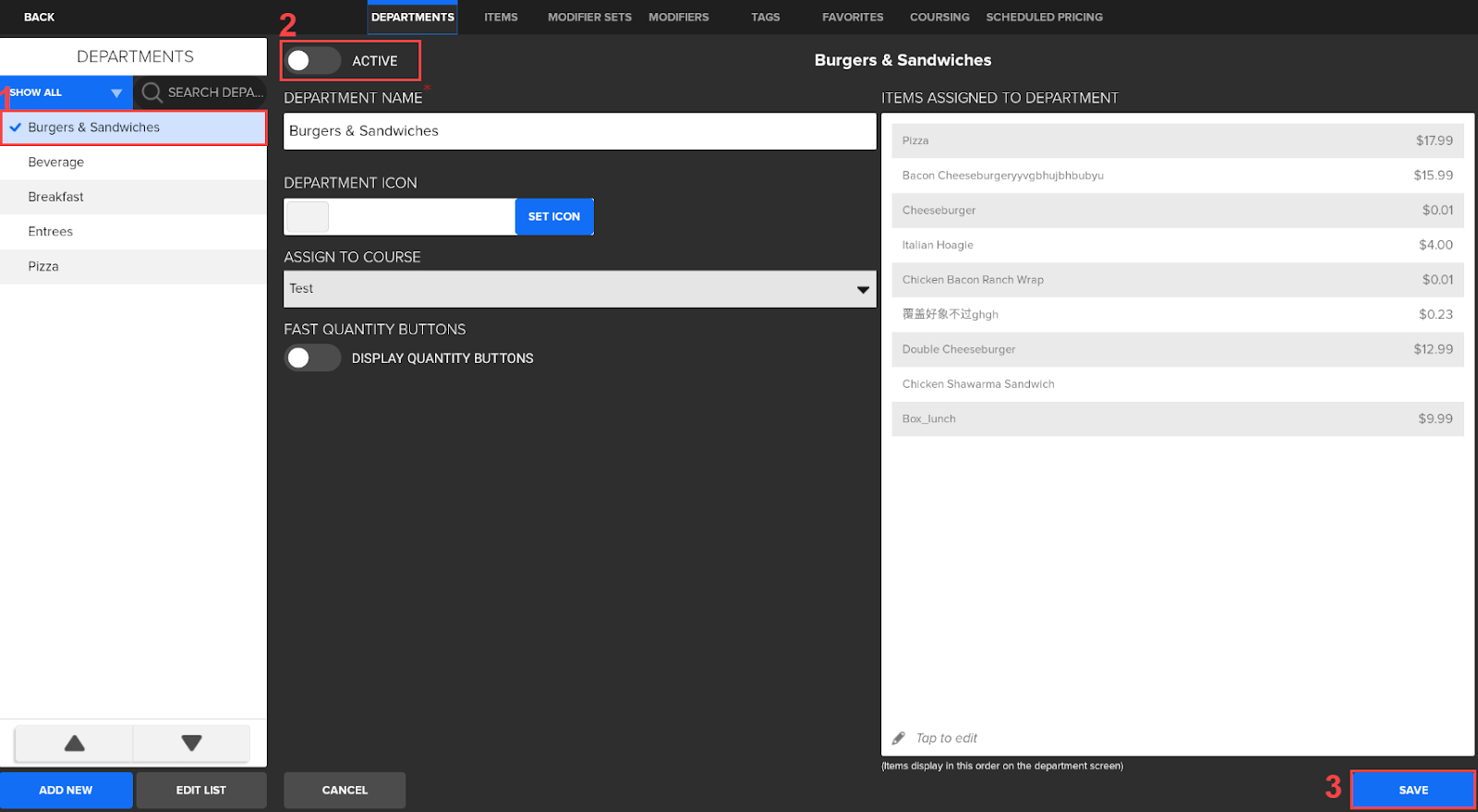Click the search magnifier icon
1478x812 pixels.
[152, 92]
